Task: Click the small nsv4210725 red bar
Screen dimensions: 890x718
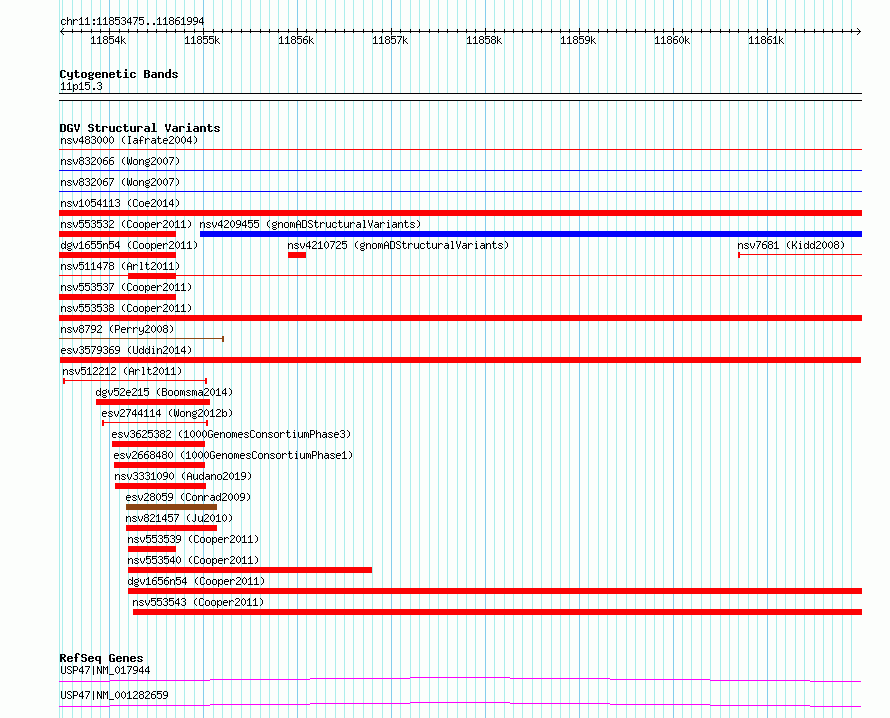Action: 297,255
